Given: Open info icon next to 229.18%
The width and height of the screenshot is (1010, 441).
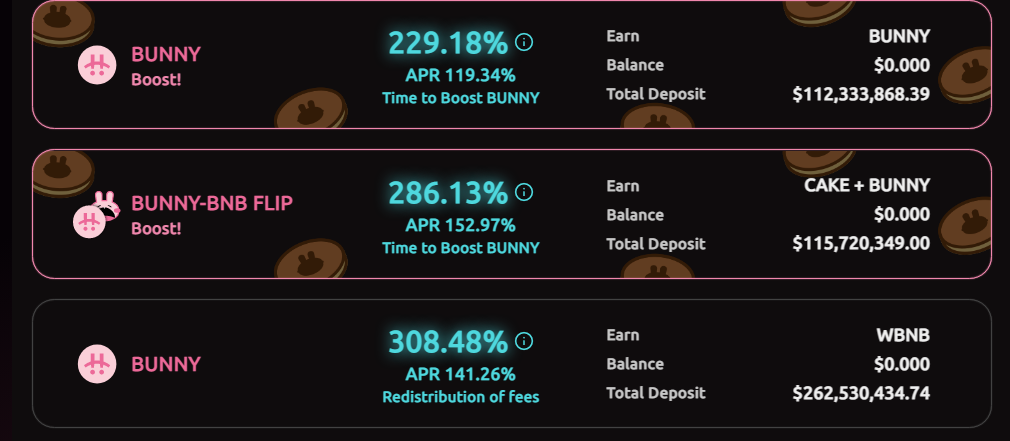Looking at the screenshot, I should [524, 43].
